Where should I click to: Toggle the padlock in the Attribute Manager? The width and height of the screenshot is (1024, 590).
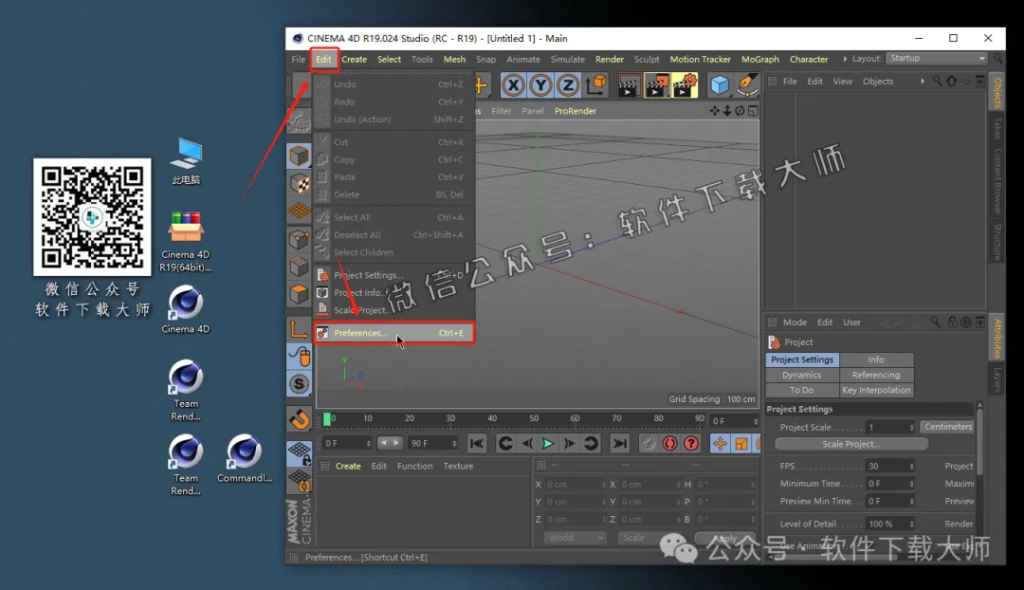[952, 322]
